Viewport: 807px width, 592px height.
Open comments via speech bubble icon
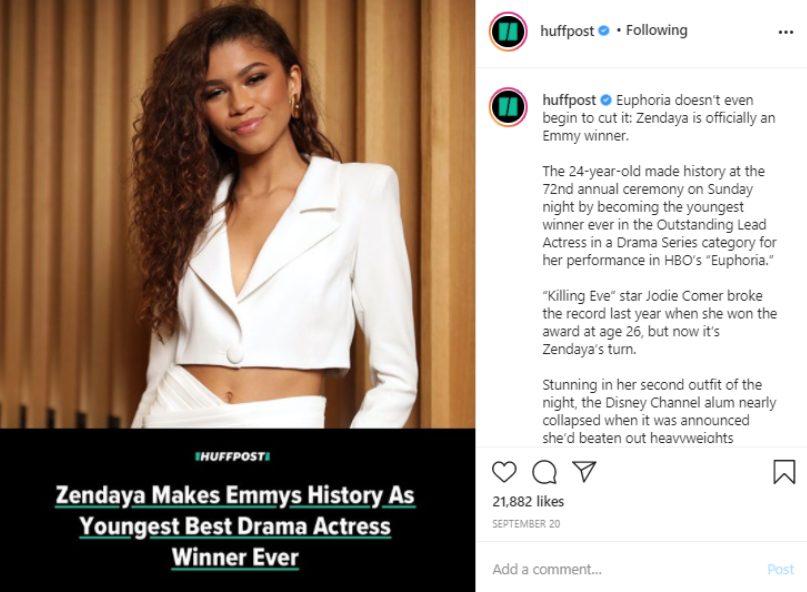544,472
